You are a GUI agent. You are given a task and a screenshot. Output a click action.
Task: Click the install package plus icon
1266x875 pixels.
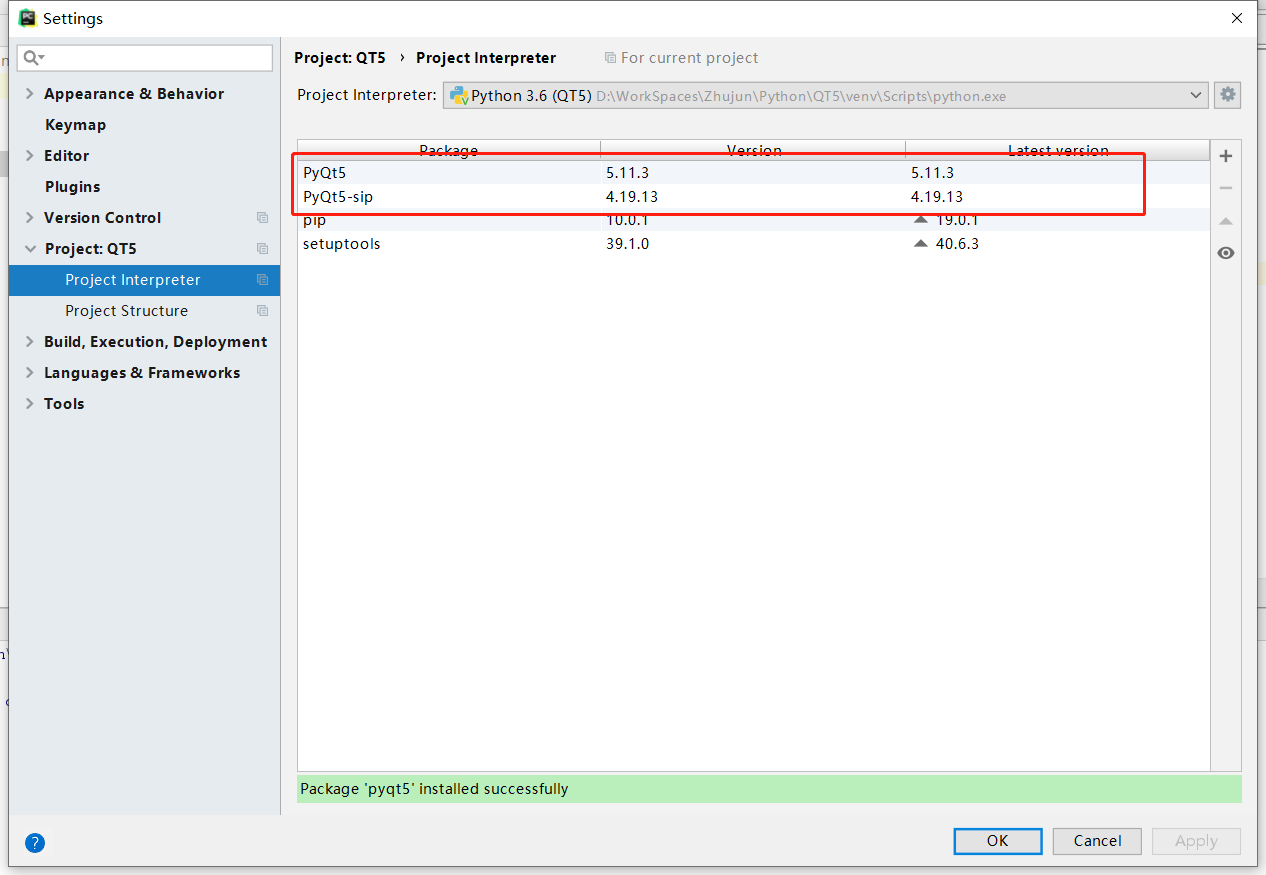click(1225, 156)
